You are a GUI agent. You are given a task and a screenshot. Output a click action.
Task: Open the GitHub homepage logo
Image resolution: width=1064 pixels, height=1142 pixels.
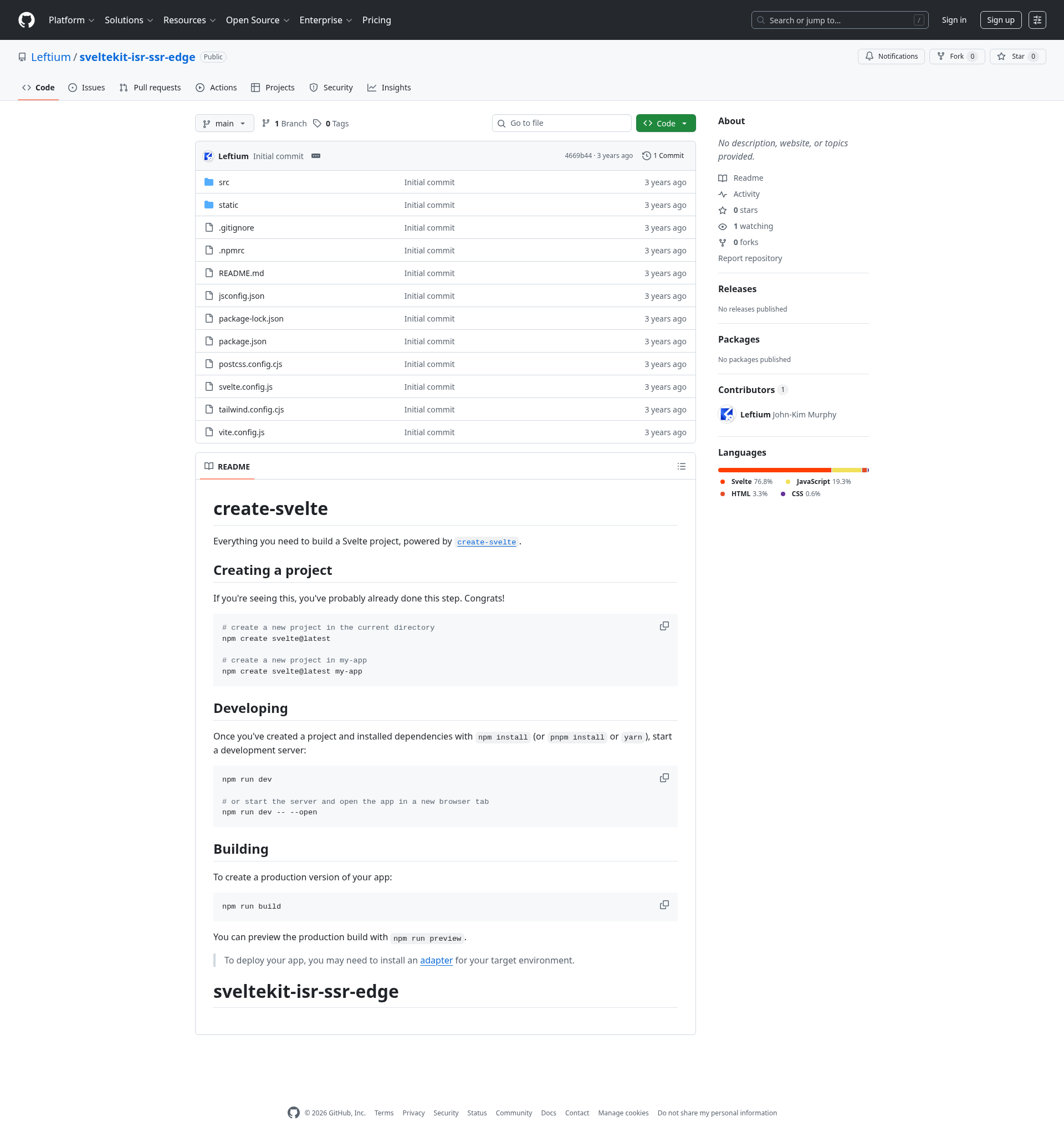[x=27, y=20]
